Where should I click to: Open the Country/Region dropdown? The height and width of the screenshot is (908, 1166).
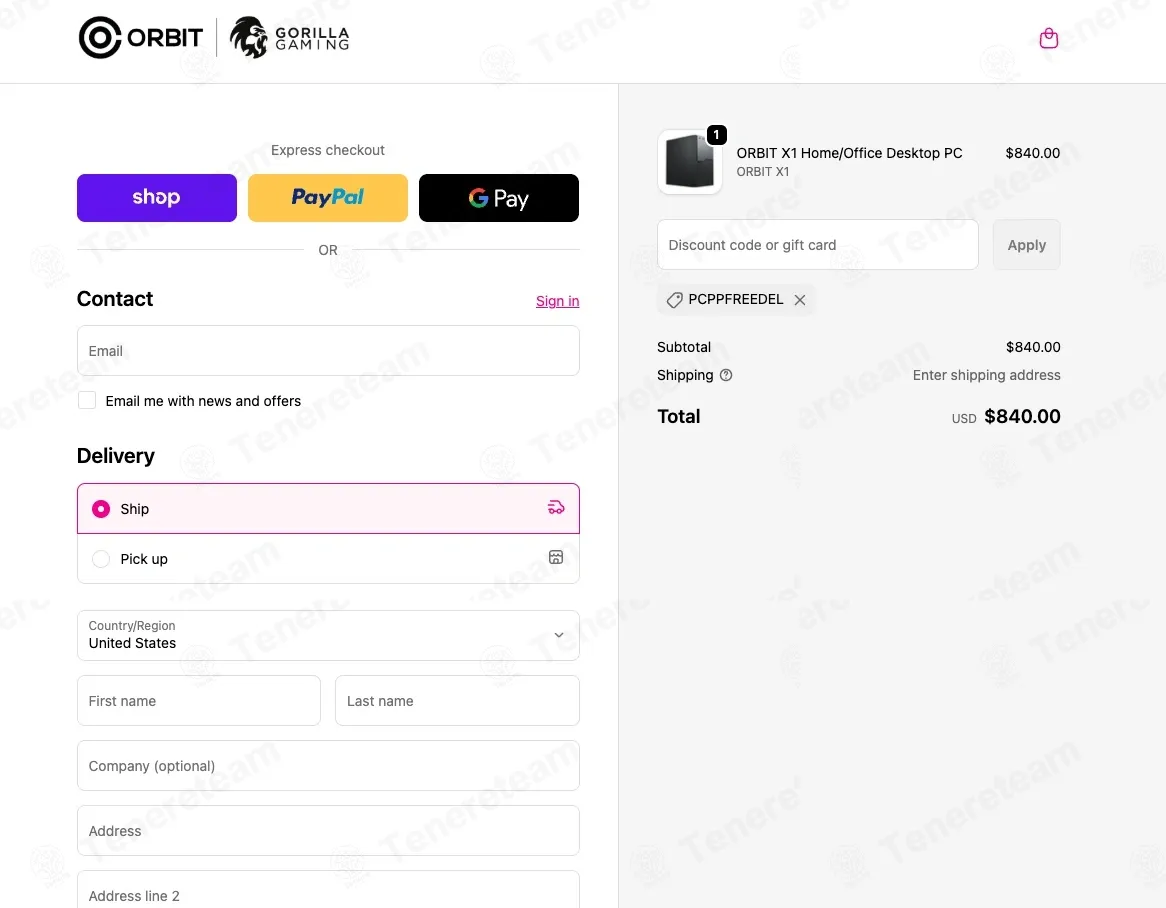tap(328, 635)
